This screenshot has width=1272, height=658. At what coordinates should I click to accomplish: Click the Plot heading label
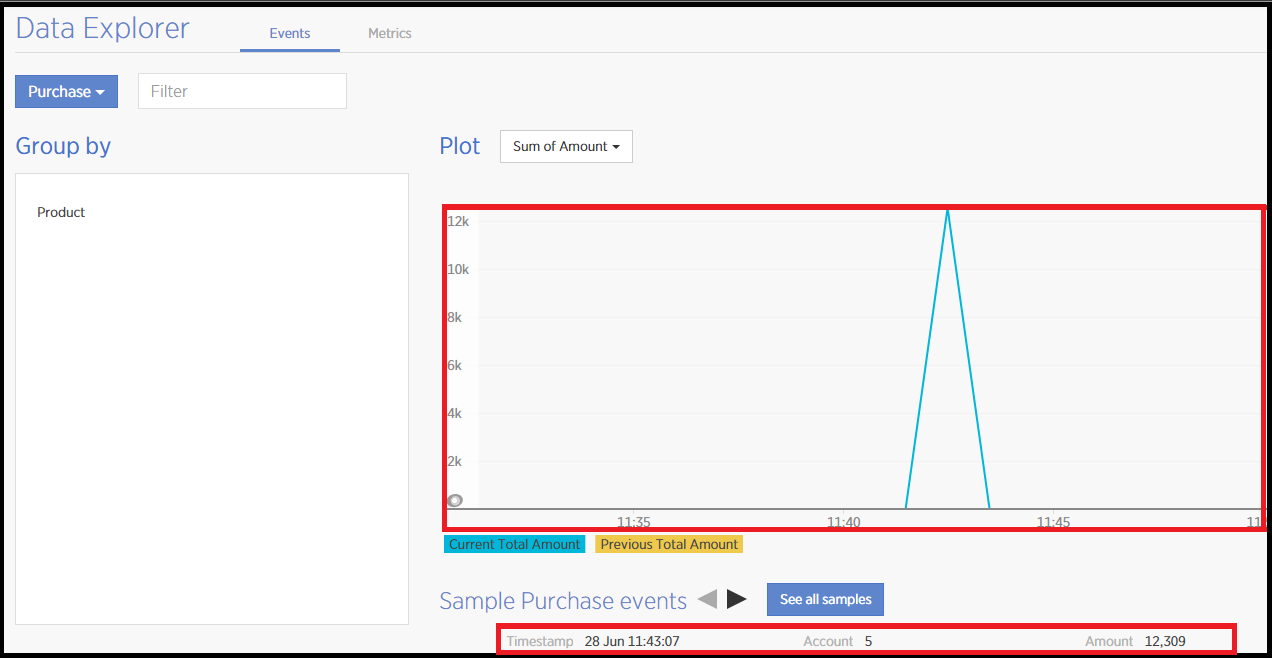(x=459, y=146)
